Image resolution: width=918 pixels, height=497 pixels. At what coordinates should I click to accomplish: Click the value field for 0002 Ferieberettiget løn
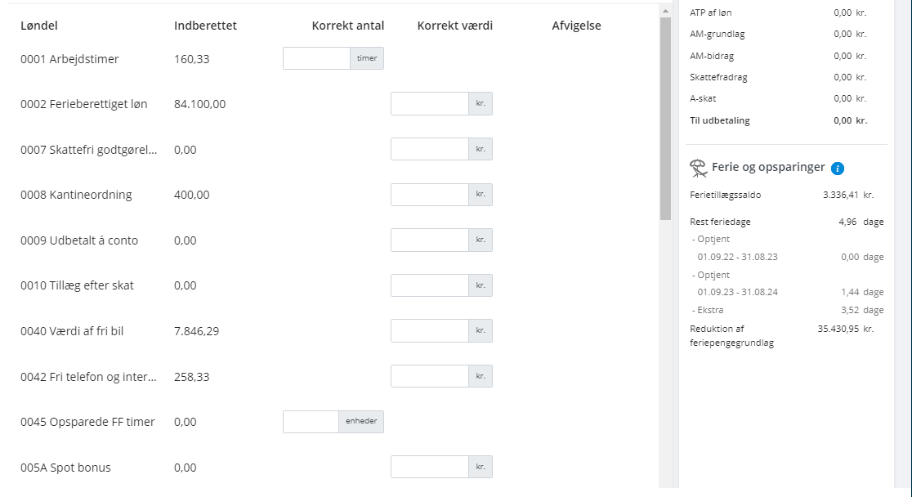(429, 104)
